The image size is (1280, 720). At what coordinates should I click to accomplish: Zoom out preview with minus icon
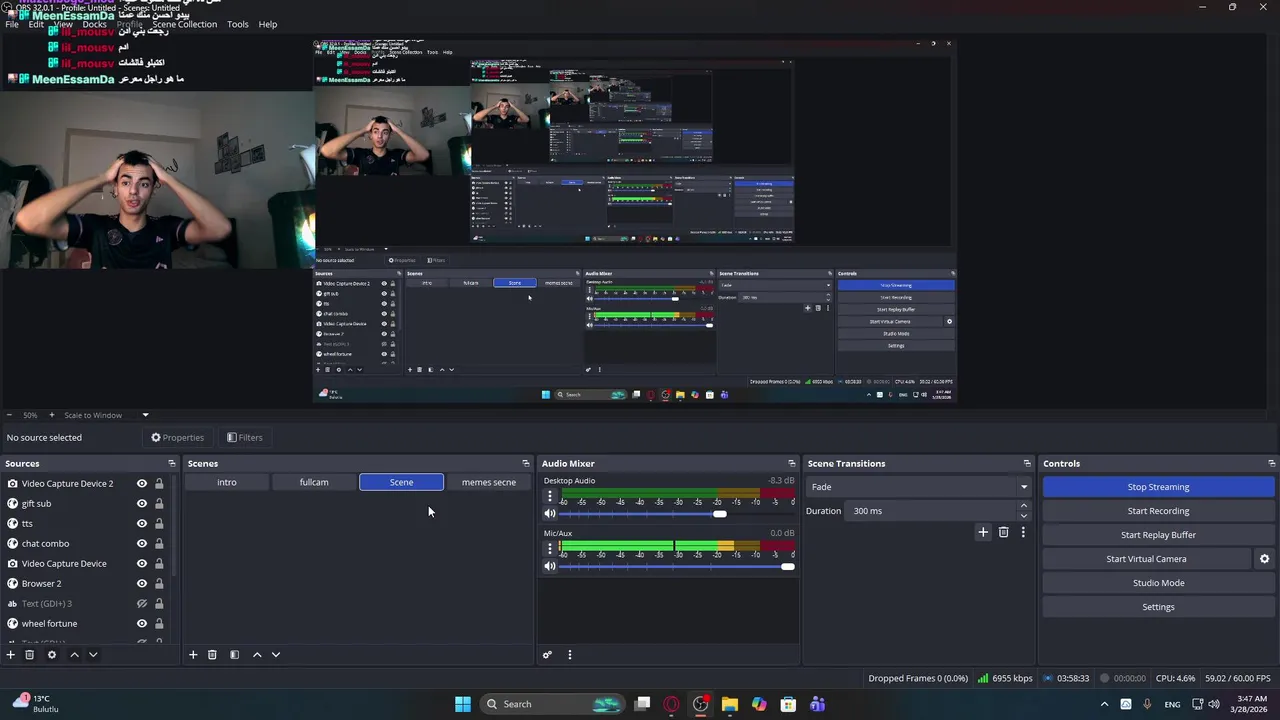coord(9,415)
